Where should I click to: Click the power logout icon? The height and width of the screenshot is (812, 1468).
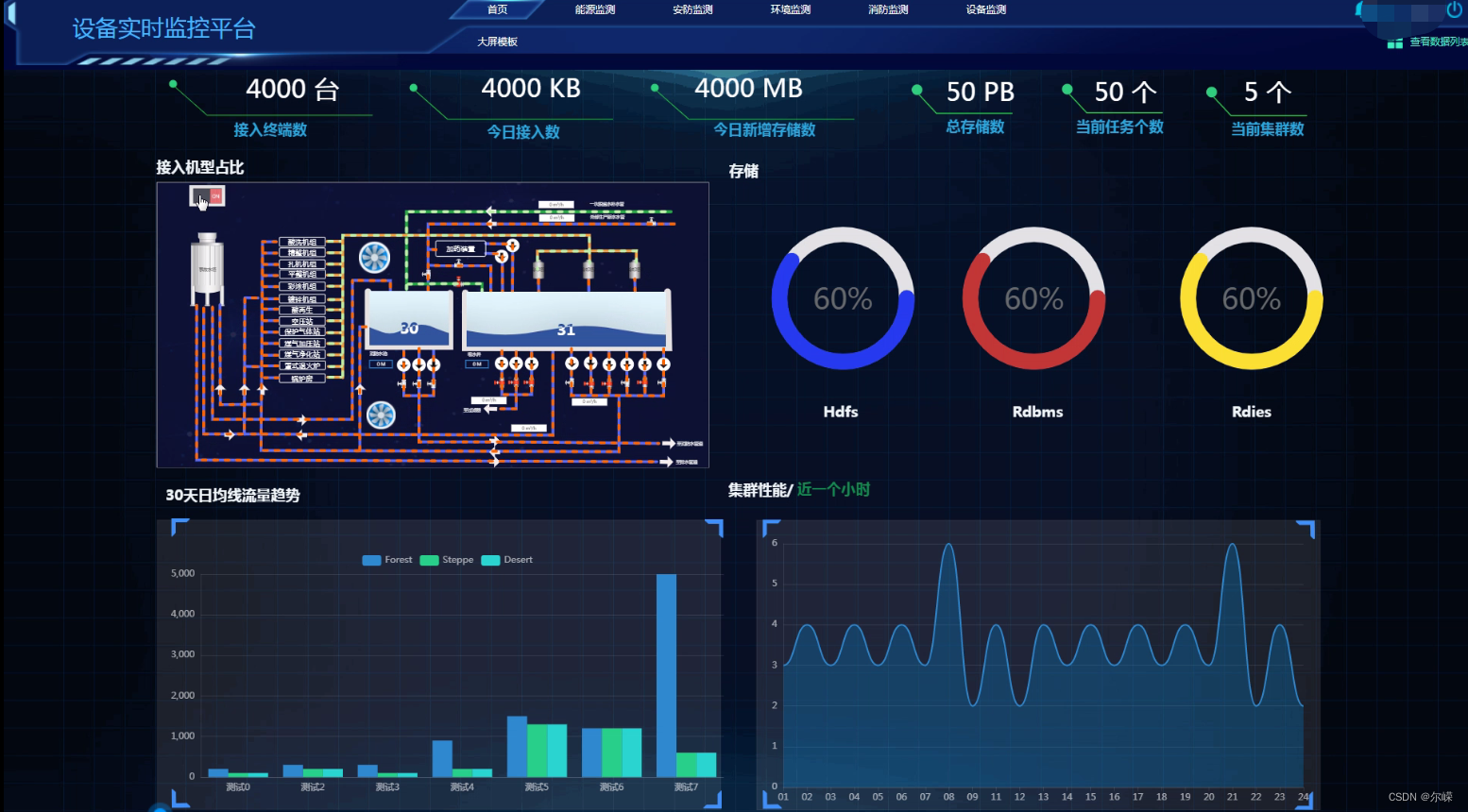tap(1454, 9)
